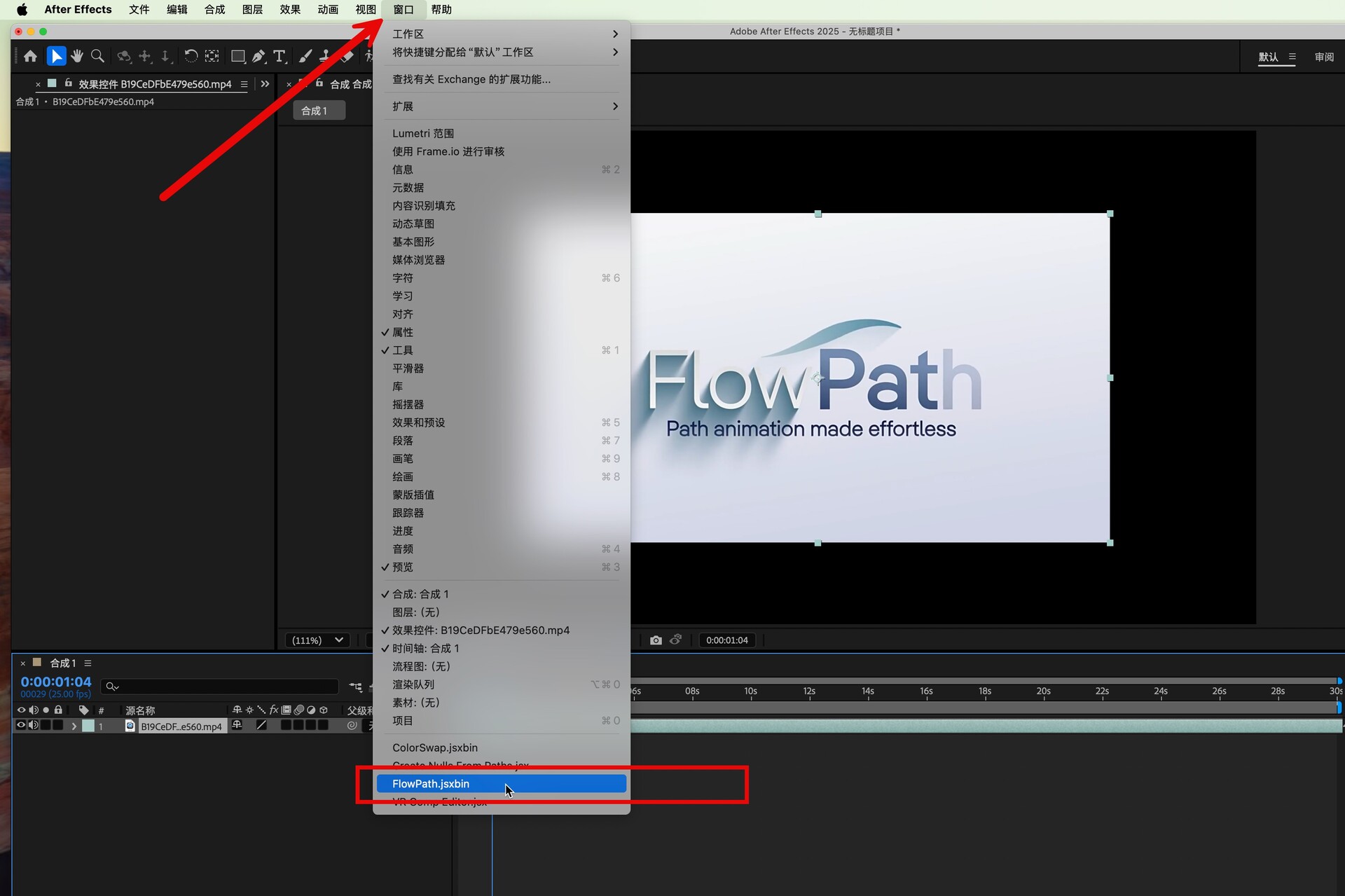Click the composition mini-flowchart icon in timeline
The height and width of the screenshot is (896, 1345).
click(x=356, y=687)
